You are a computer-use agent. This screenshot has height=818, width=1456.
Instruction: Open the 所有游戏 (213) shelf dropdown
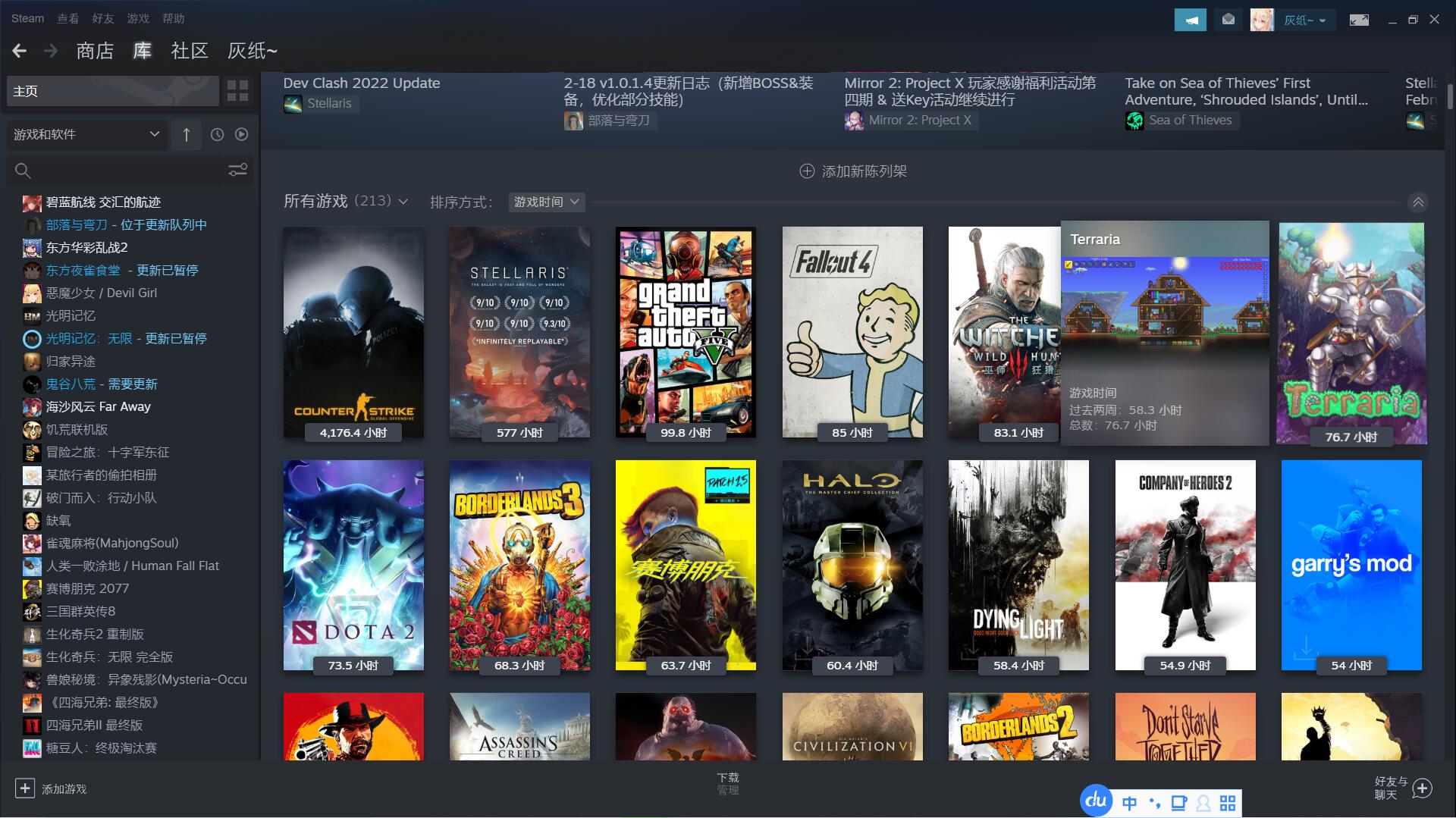tap(346, 201)
